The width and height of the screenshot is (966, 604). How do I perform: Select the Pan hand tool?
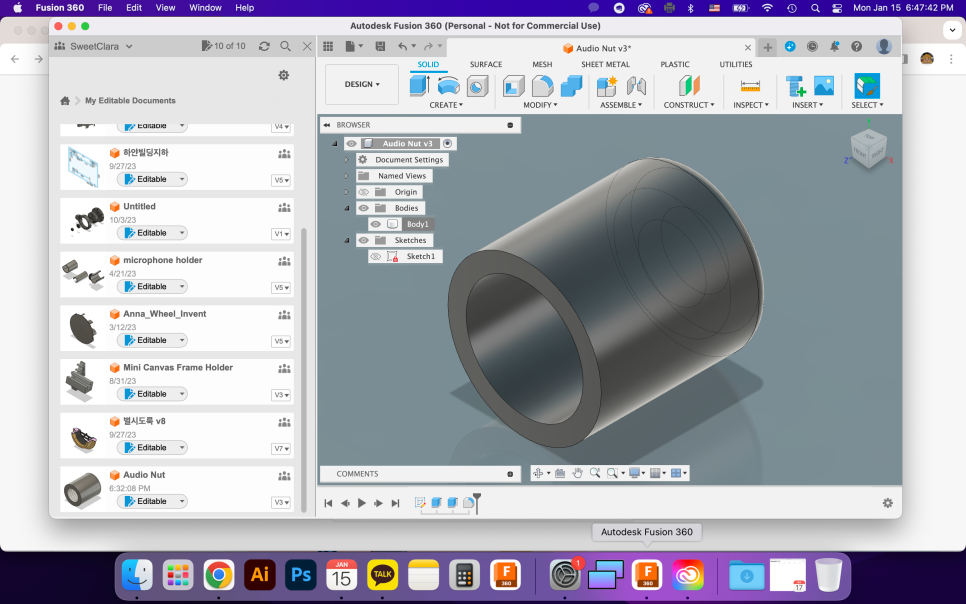[x=577, y=473]
